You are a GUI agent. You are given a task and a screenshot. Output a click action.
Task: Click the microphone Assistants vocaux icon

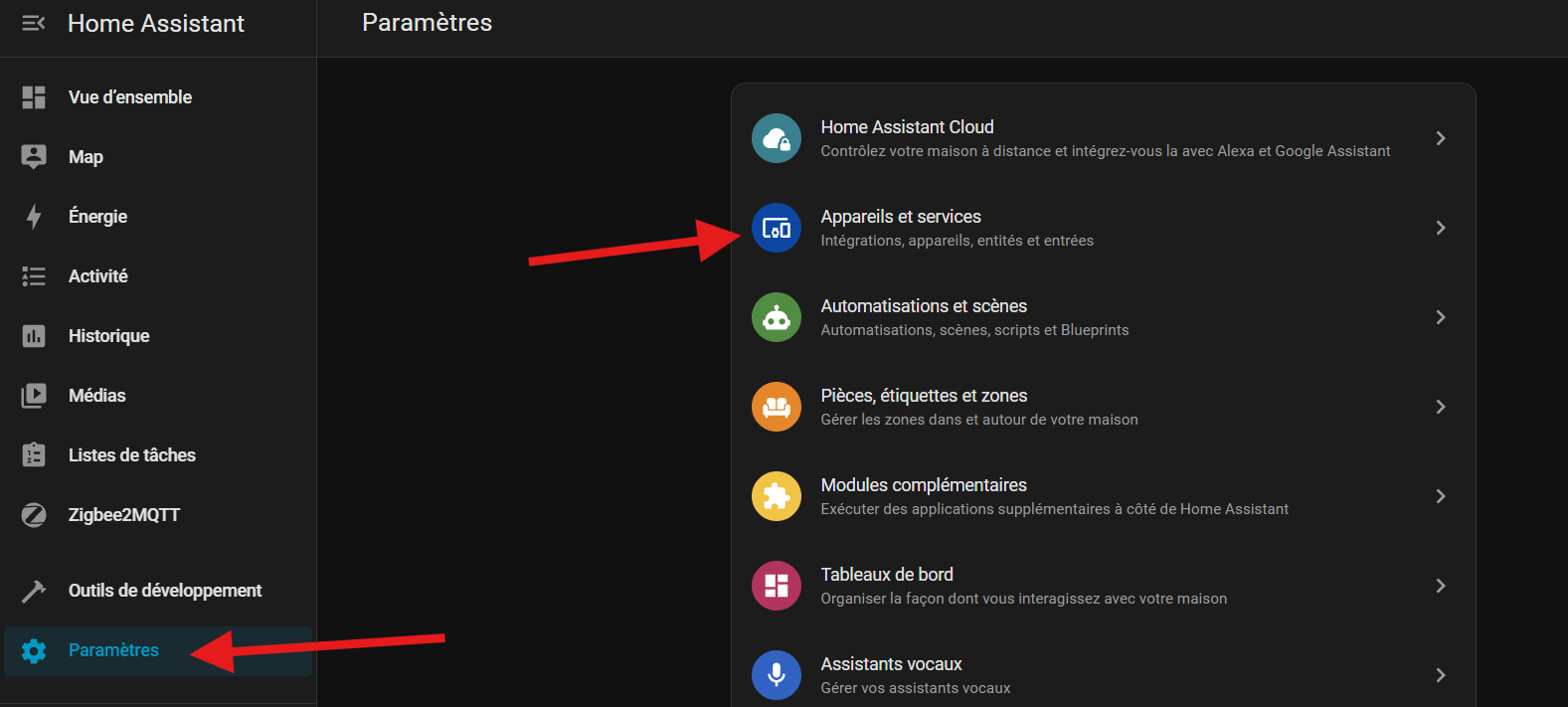(776, 675)
